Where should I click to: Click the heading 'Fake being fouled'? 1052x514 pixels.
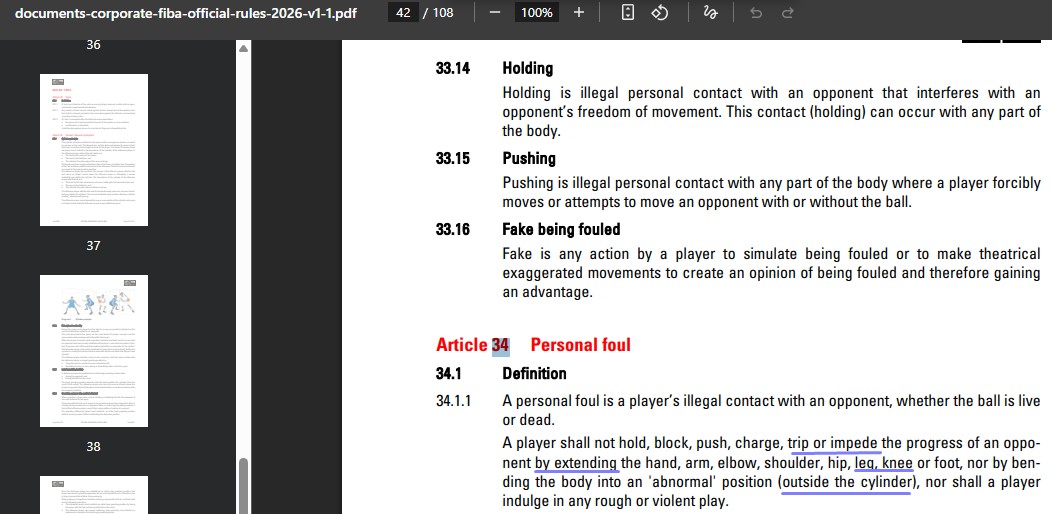pos(561,229)
